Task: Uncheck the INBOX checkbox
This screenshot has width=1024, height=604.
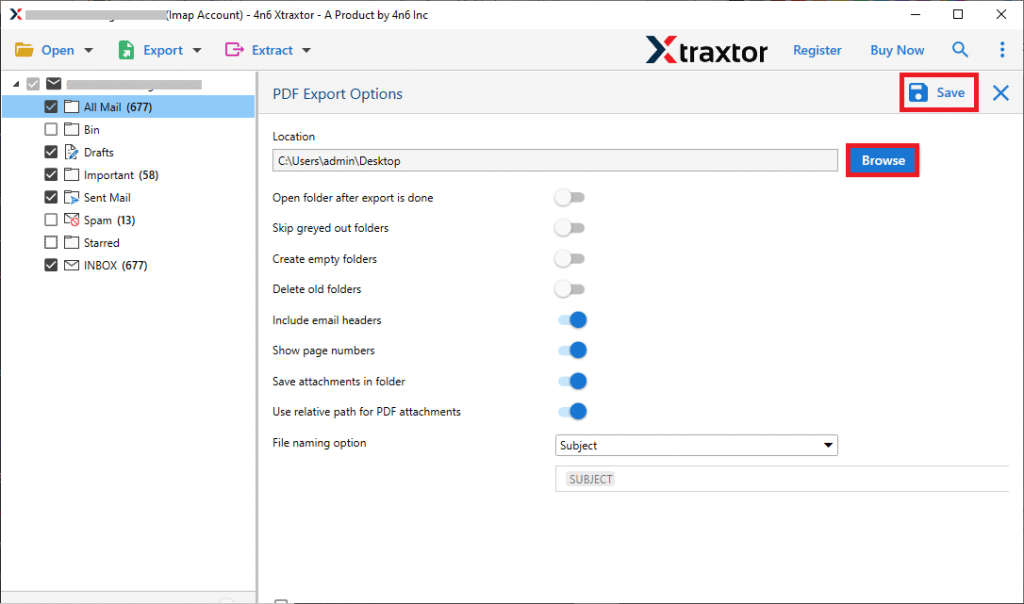Action: point(51,265)
